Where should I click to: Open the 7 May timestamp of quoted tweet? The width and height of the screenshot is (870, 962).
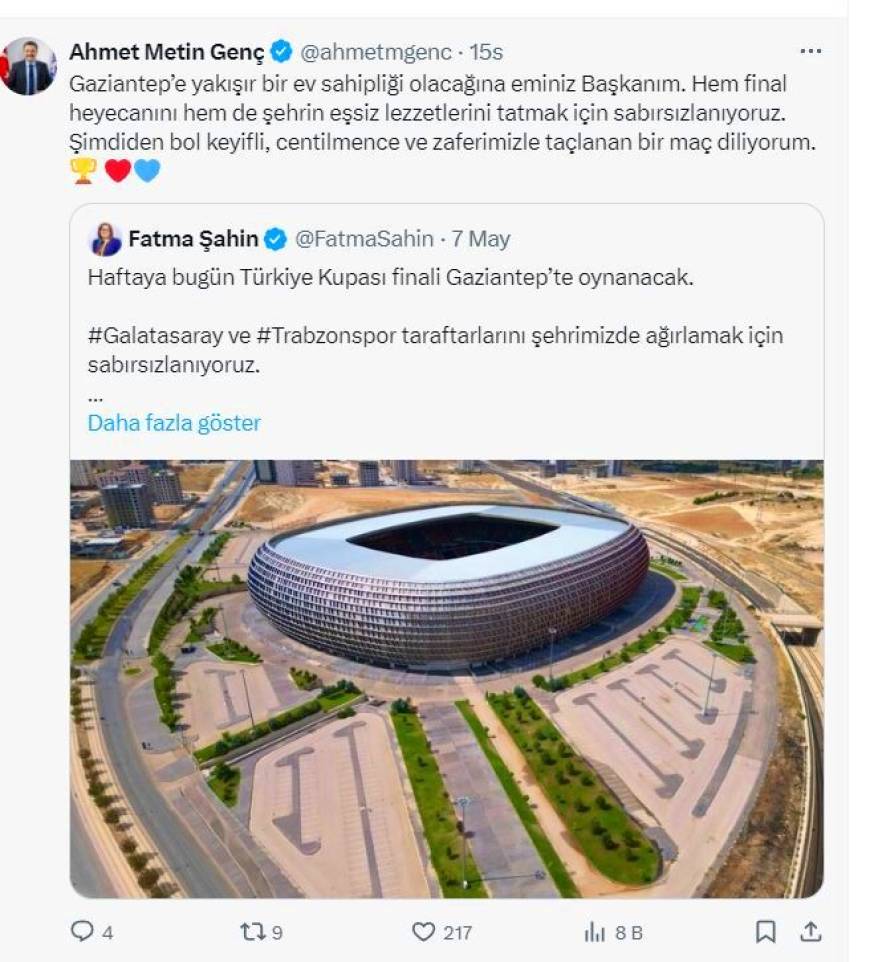[481, 239]
